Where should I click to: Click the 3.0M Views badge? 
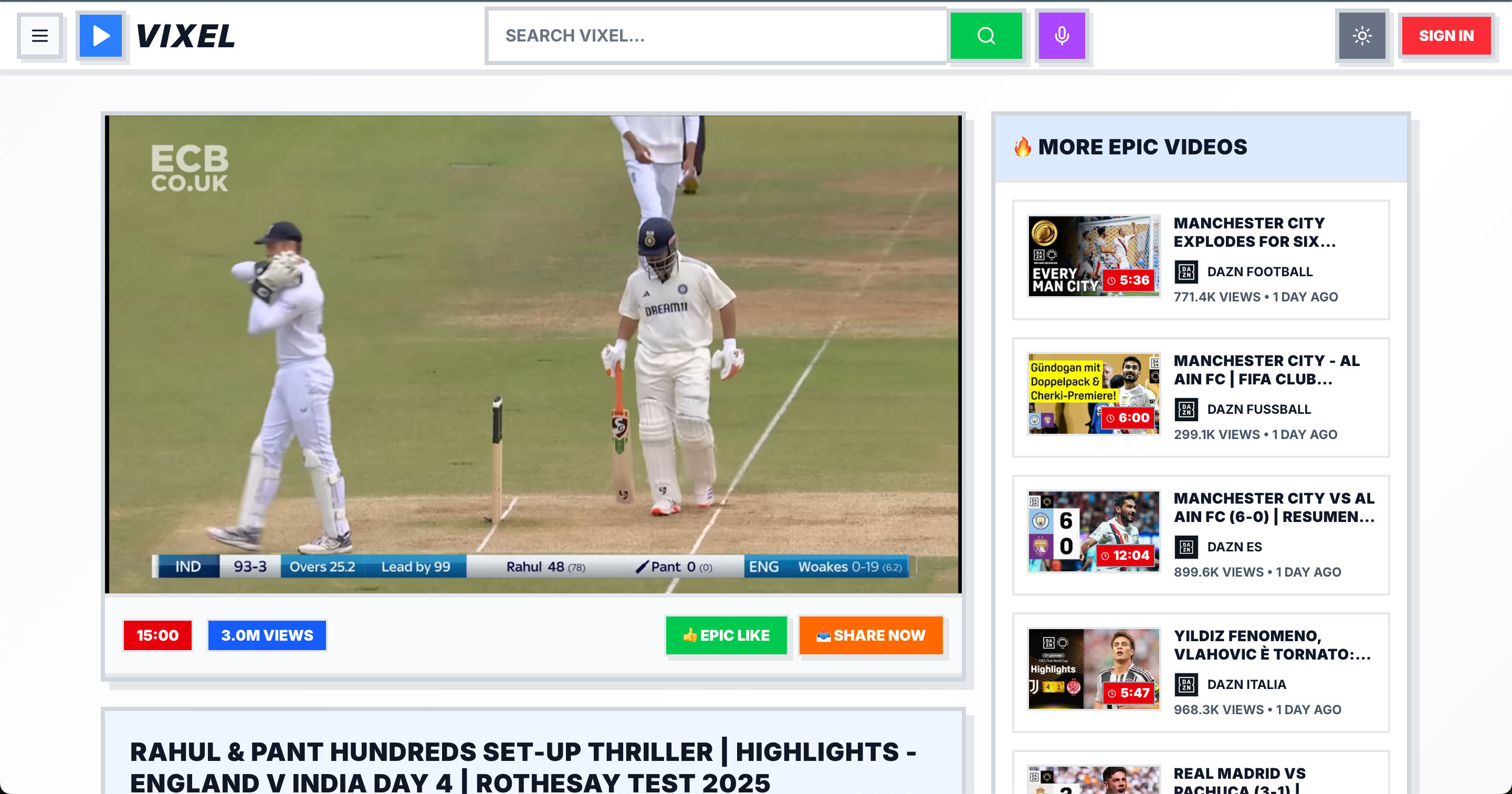pyautogui.click(x=267, y=635)
